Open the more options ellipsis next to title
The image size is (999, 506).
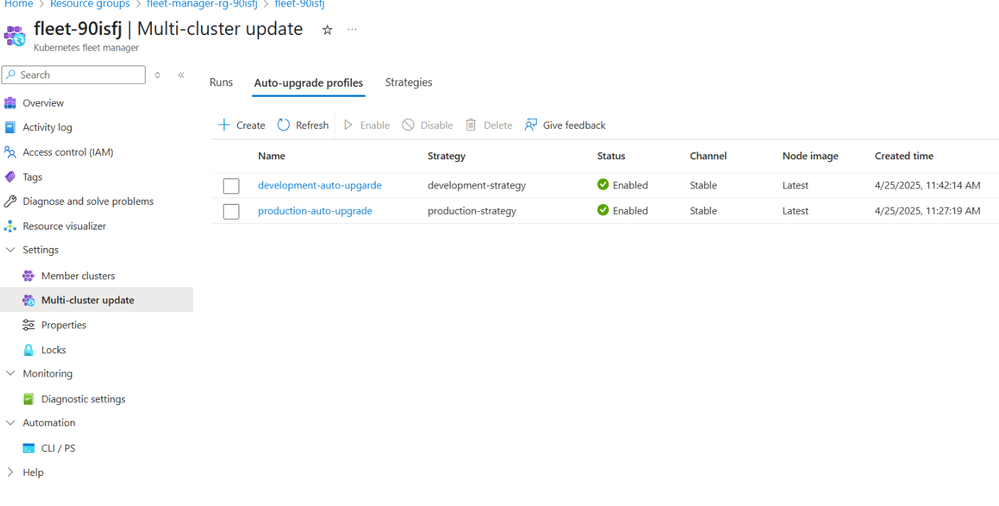click(352, 29)
